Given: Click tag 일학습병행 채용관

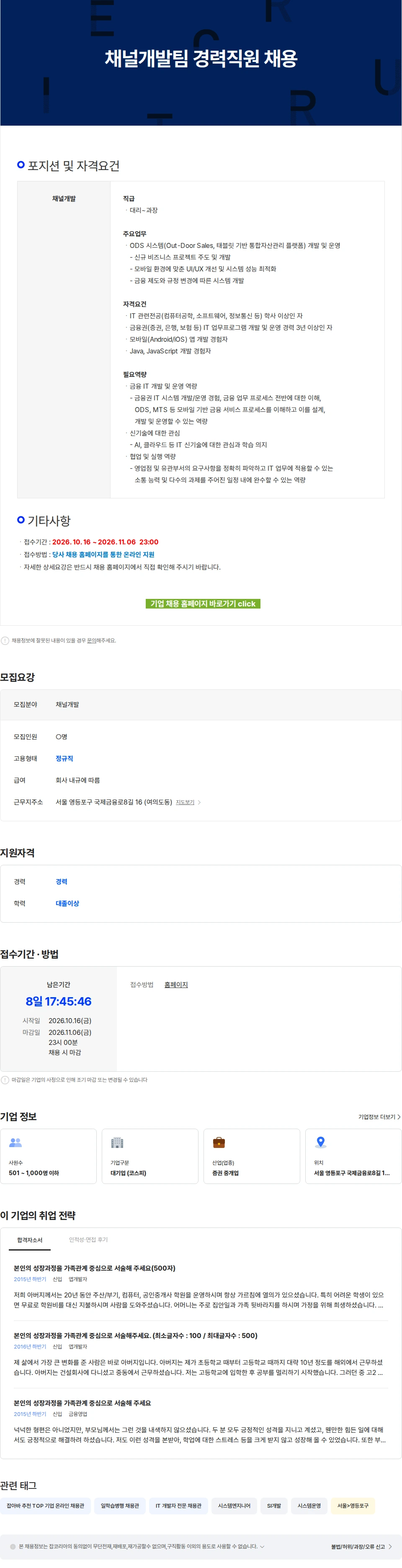Looking at the screenshot, I should [120, 1506].
